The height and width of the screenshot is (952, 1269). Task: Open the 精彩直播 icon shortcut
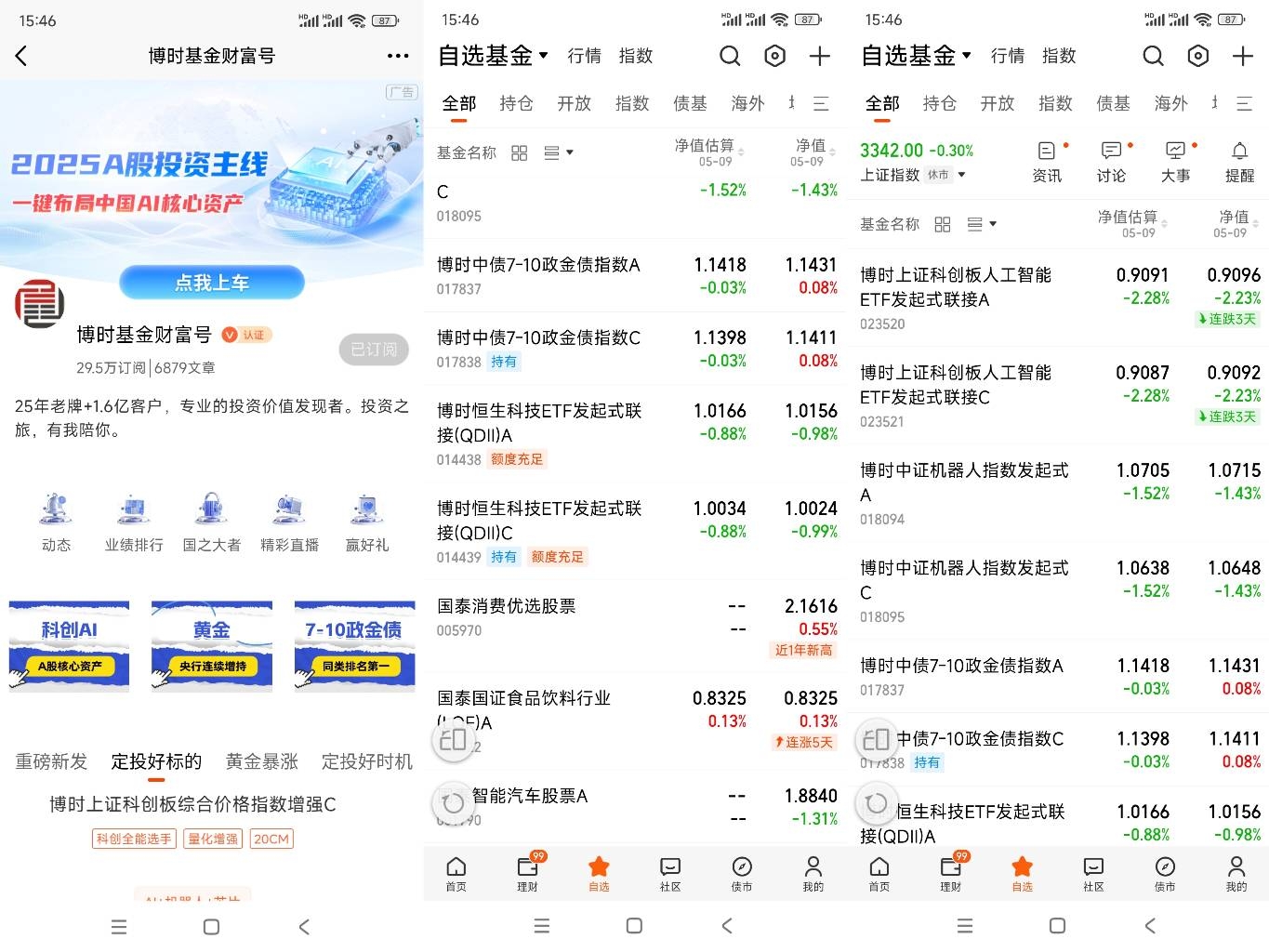[x=290, y=523]
